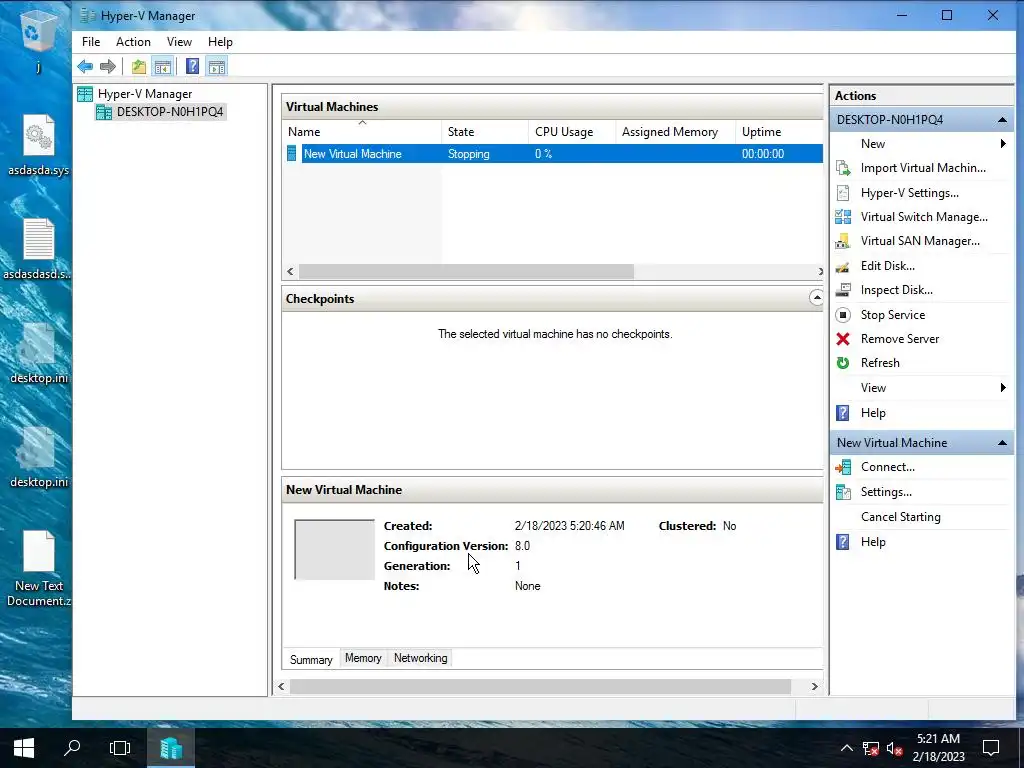Click the VM Settings icon in Actions
The width and height of the screenshot is (1024, 768).
[x=843, y=492]
